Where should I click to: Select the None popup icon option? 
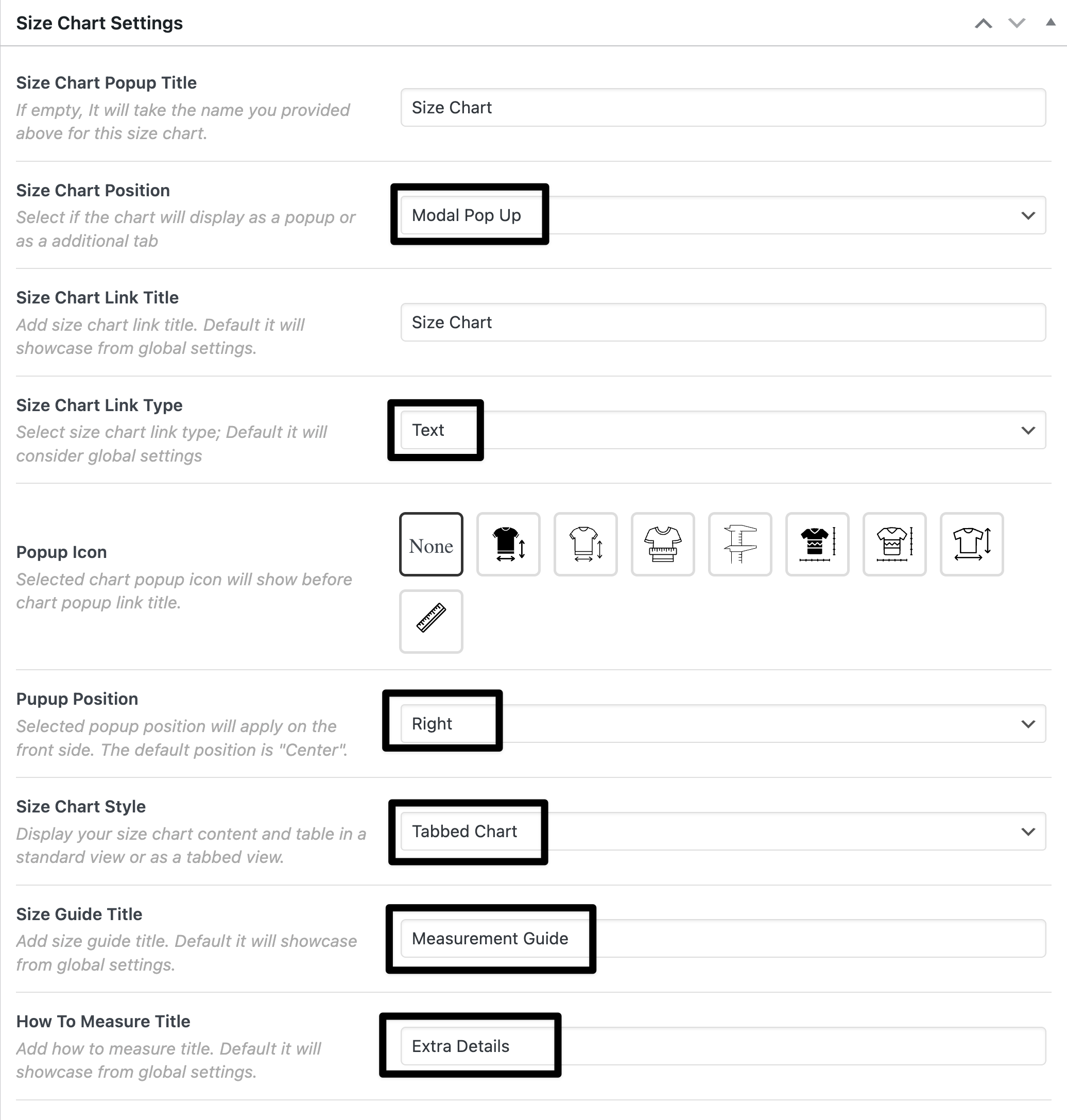coord(431,545)
